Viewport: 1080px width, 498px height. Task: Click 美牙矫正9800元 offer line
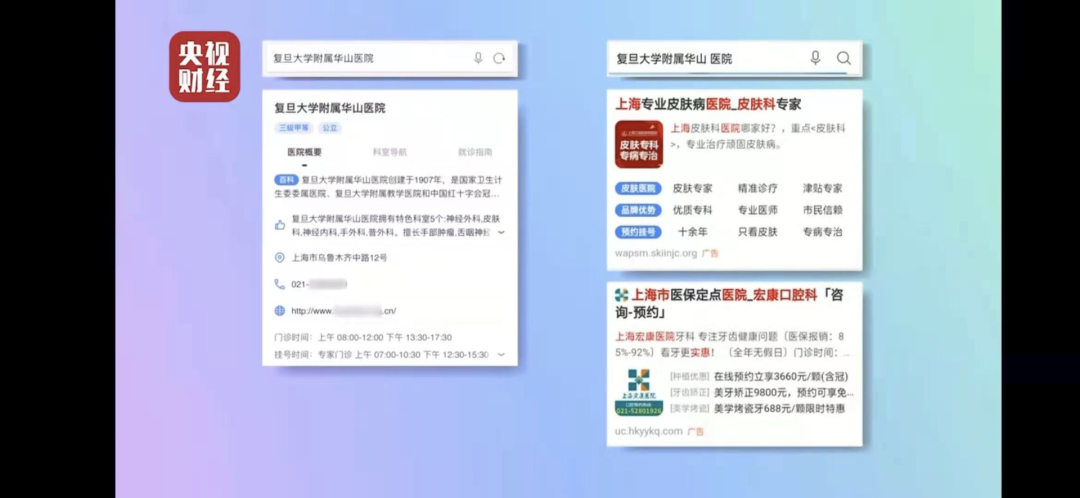(x=784, y=393)
